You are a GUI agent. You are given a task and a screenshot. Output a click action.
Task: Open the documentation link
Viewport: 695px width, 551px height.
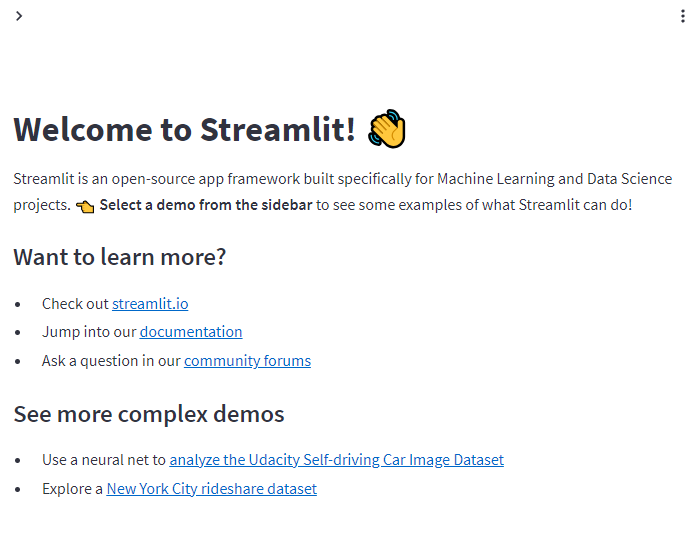pyautogui.click(x=191, y=332)
